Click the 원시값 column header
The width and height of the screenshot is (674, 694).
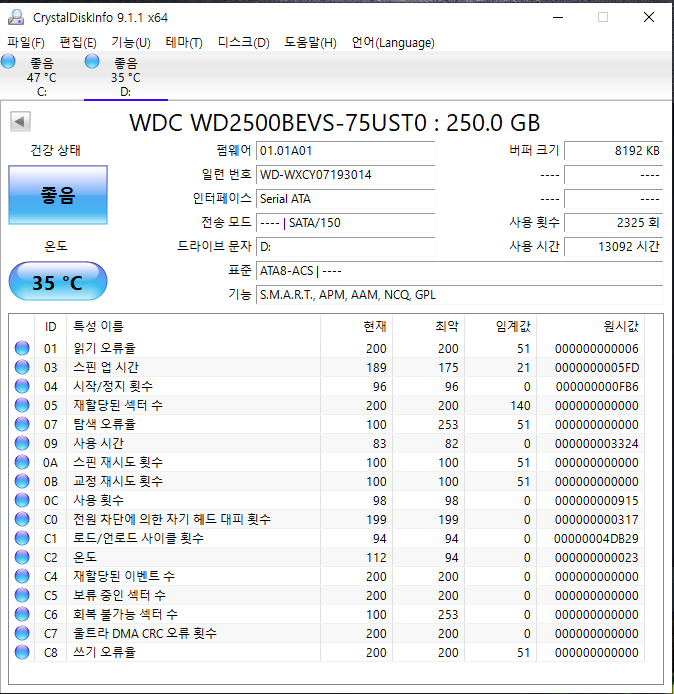pos(591,327)
